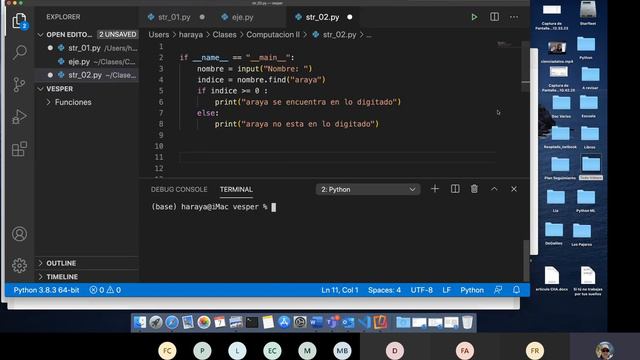The image size is (640, 360).
Task: Change encoding via 'UTF-8' status item
Action: tap(421, 290)
